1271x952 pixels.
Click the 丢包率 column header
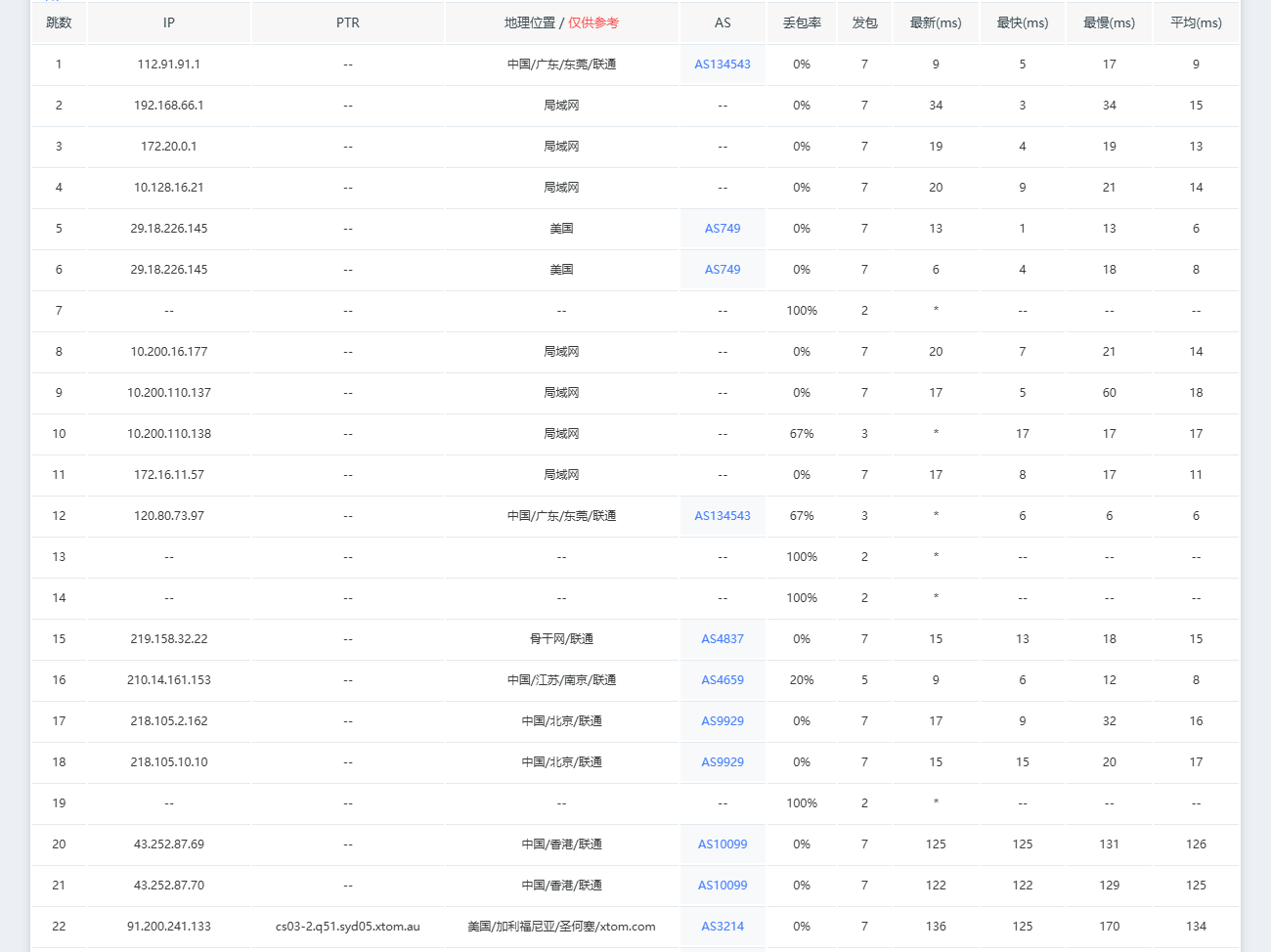tap(802, 22)
